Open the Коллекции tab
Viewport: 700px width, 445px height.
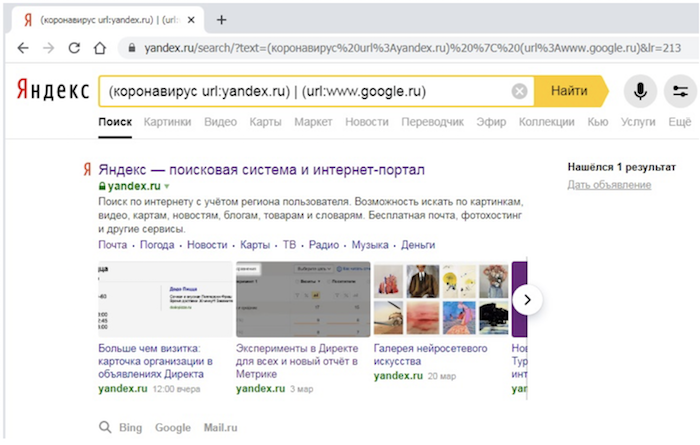click(x=546, y=122)
